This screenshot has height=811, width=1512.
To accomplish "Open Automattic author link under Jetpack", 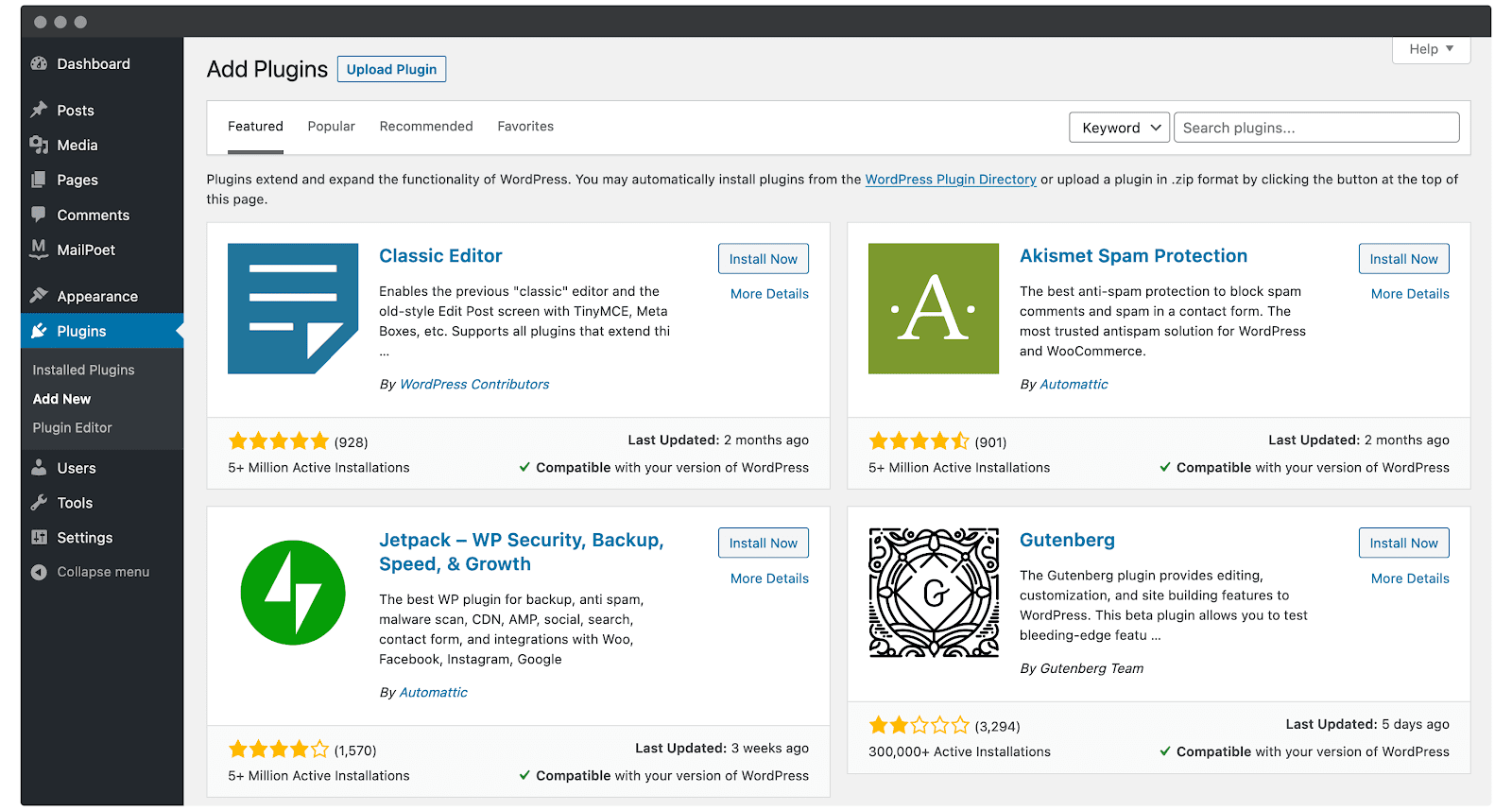I will click(x=433, y=692).
